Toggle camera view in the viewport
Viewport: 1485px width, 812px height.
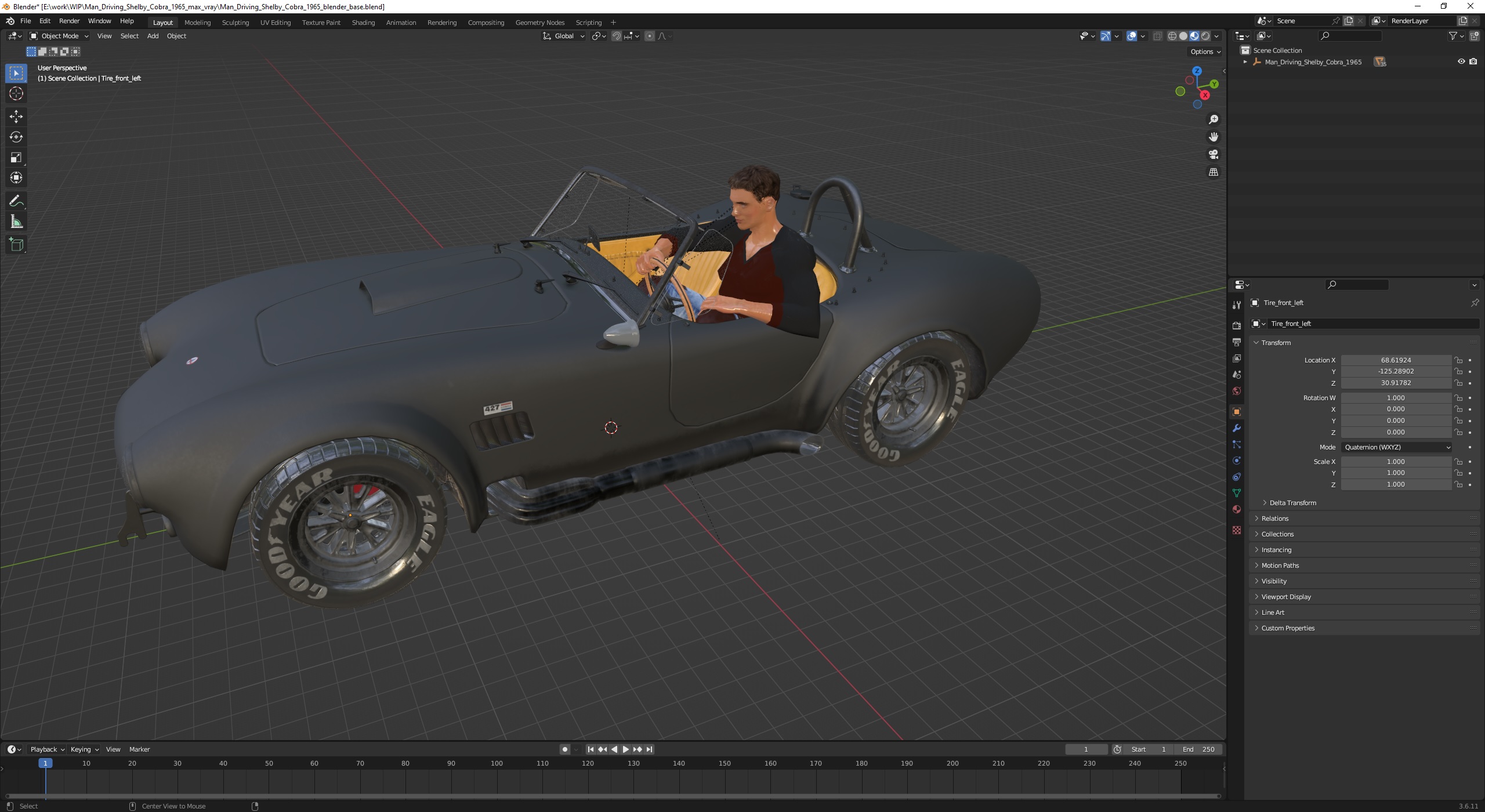tap(1213, 155)
